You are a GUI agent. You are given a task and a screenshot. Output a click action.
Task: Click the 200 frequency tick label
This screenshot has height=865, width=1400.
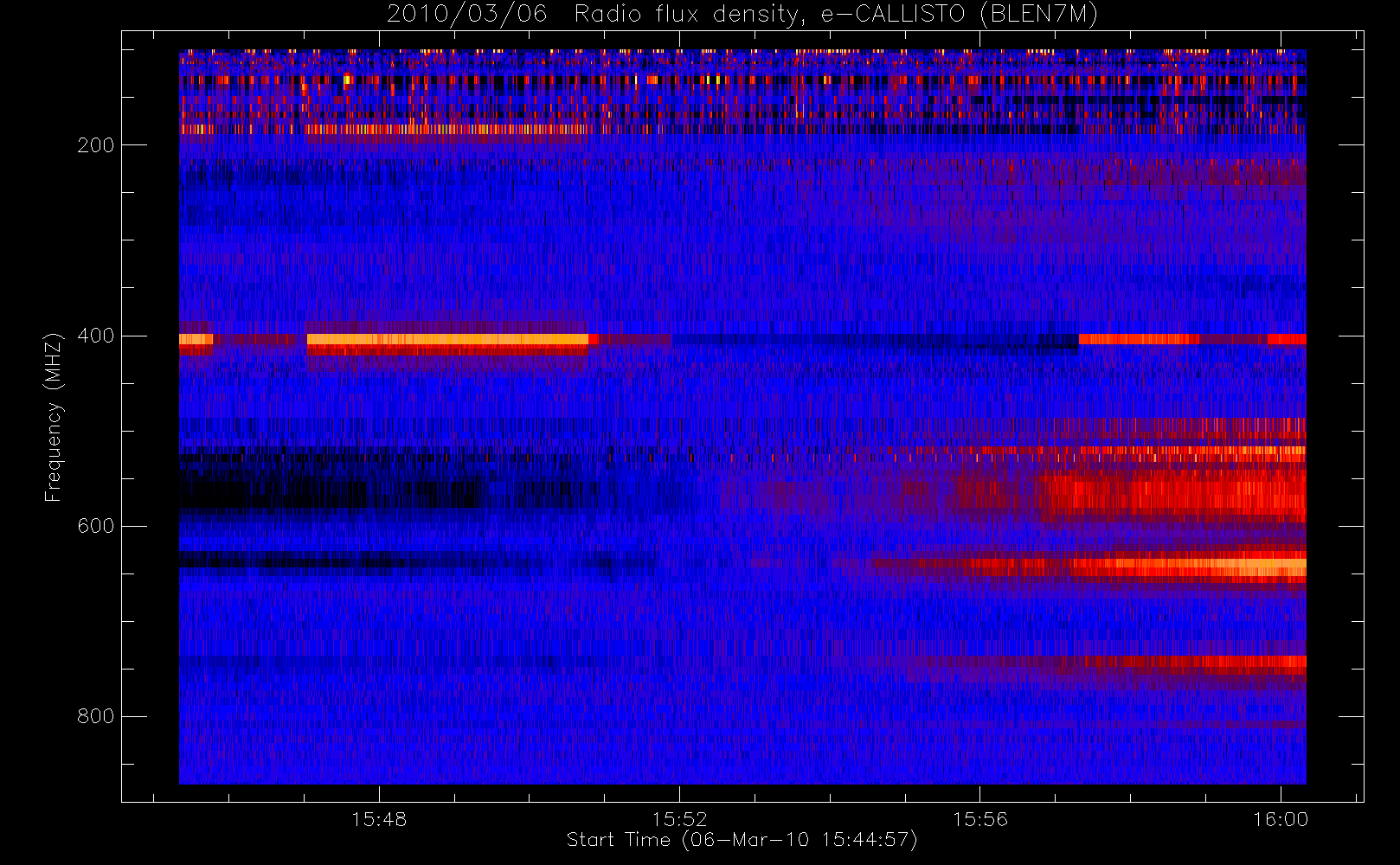point(96,144)
